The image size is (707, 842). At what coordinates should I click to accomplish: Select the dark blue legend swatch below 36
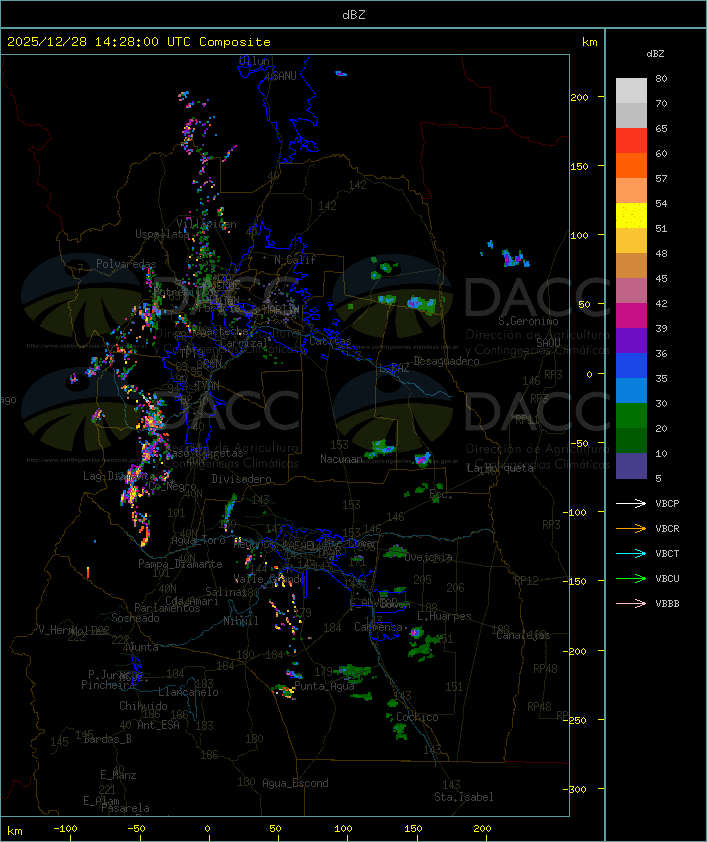coord(631,366)
